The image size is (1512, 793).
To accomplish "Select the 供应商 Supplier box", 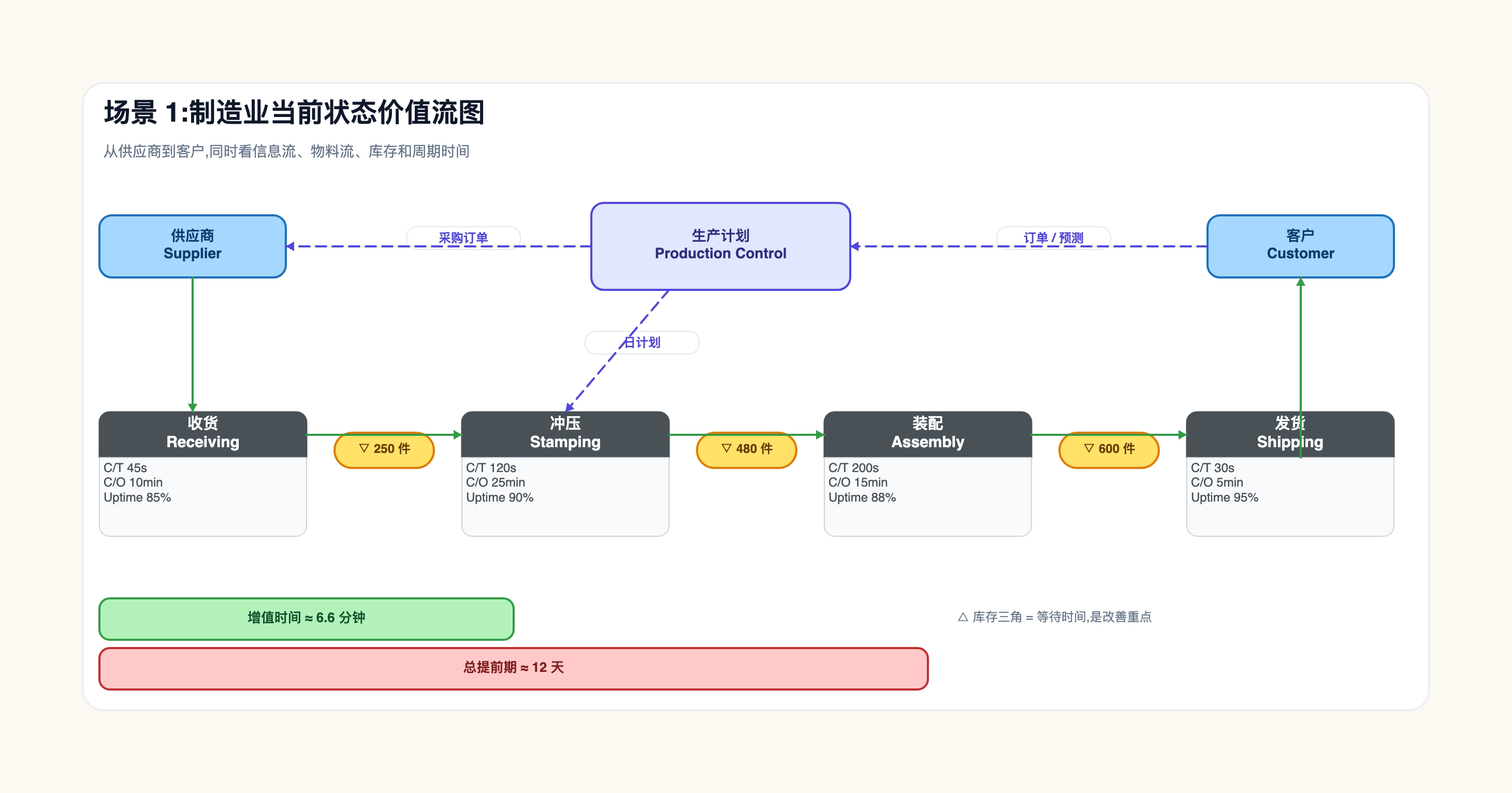I will tap(193, 246).
